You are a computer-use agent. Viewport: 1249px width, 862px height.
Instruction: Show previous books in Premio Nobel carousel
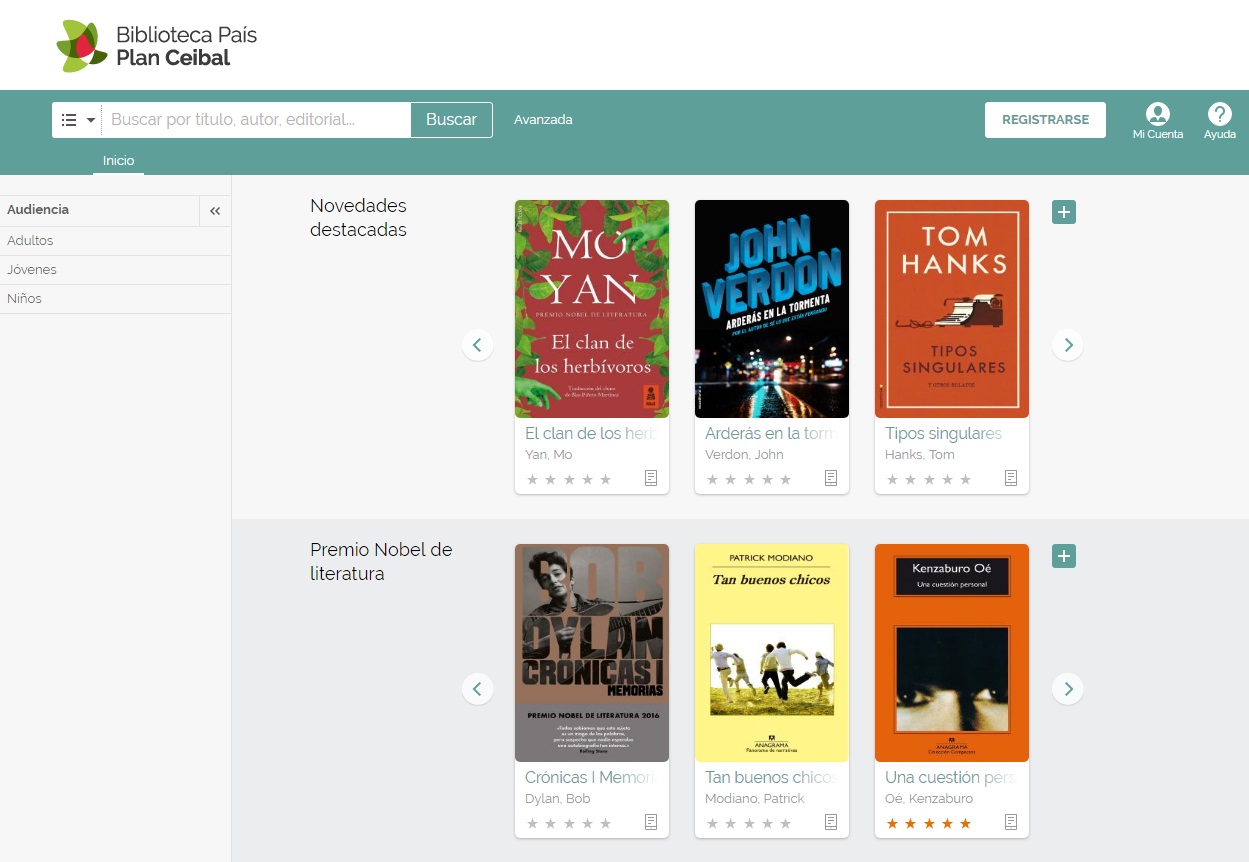(477, 689)
